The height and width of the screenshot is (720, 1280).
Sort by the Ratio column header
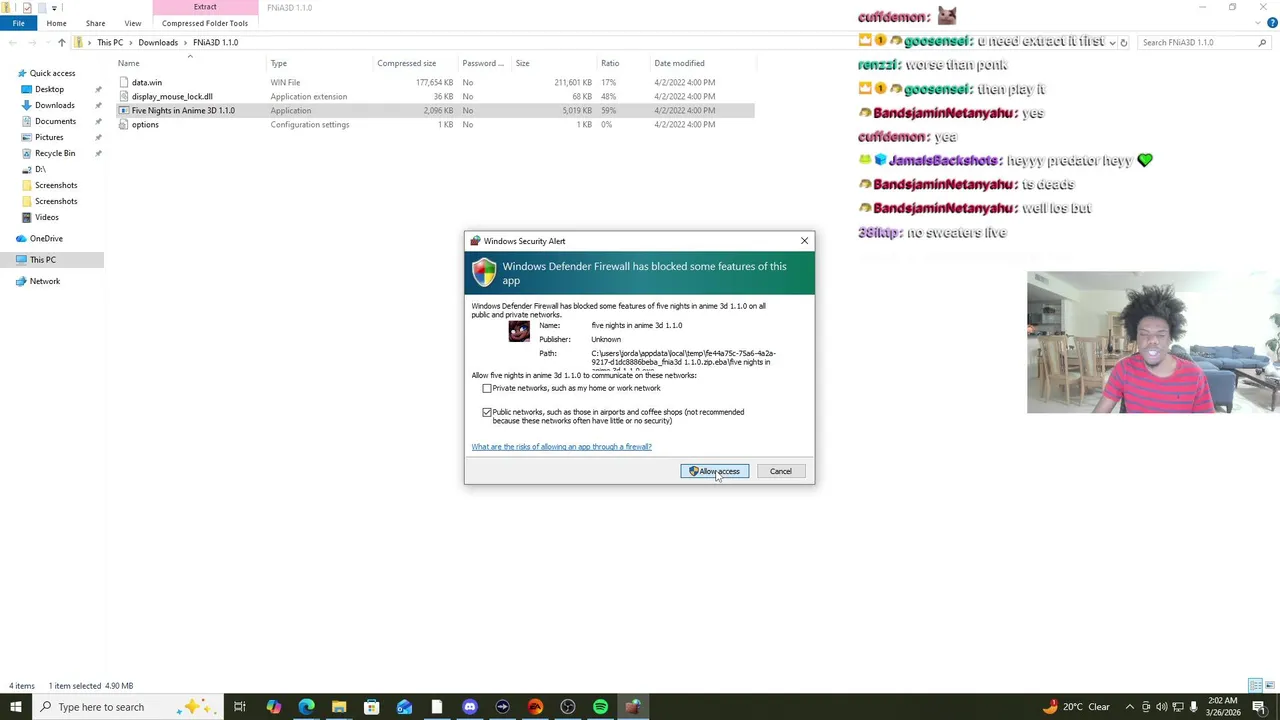[610, 63]
